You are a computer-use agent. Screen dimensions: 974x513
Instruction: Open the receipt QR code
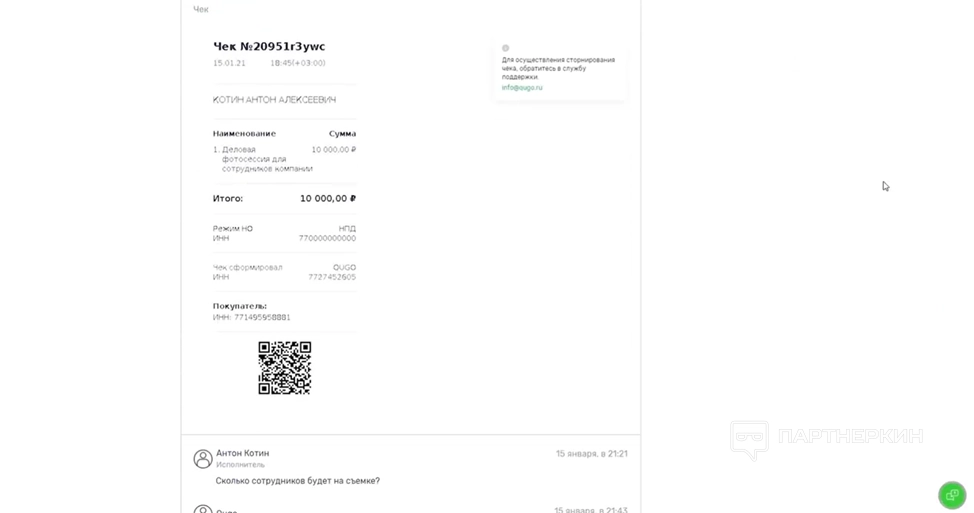point(284,368)
